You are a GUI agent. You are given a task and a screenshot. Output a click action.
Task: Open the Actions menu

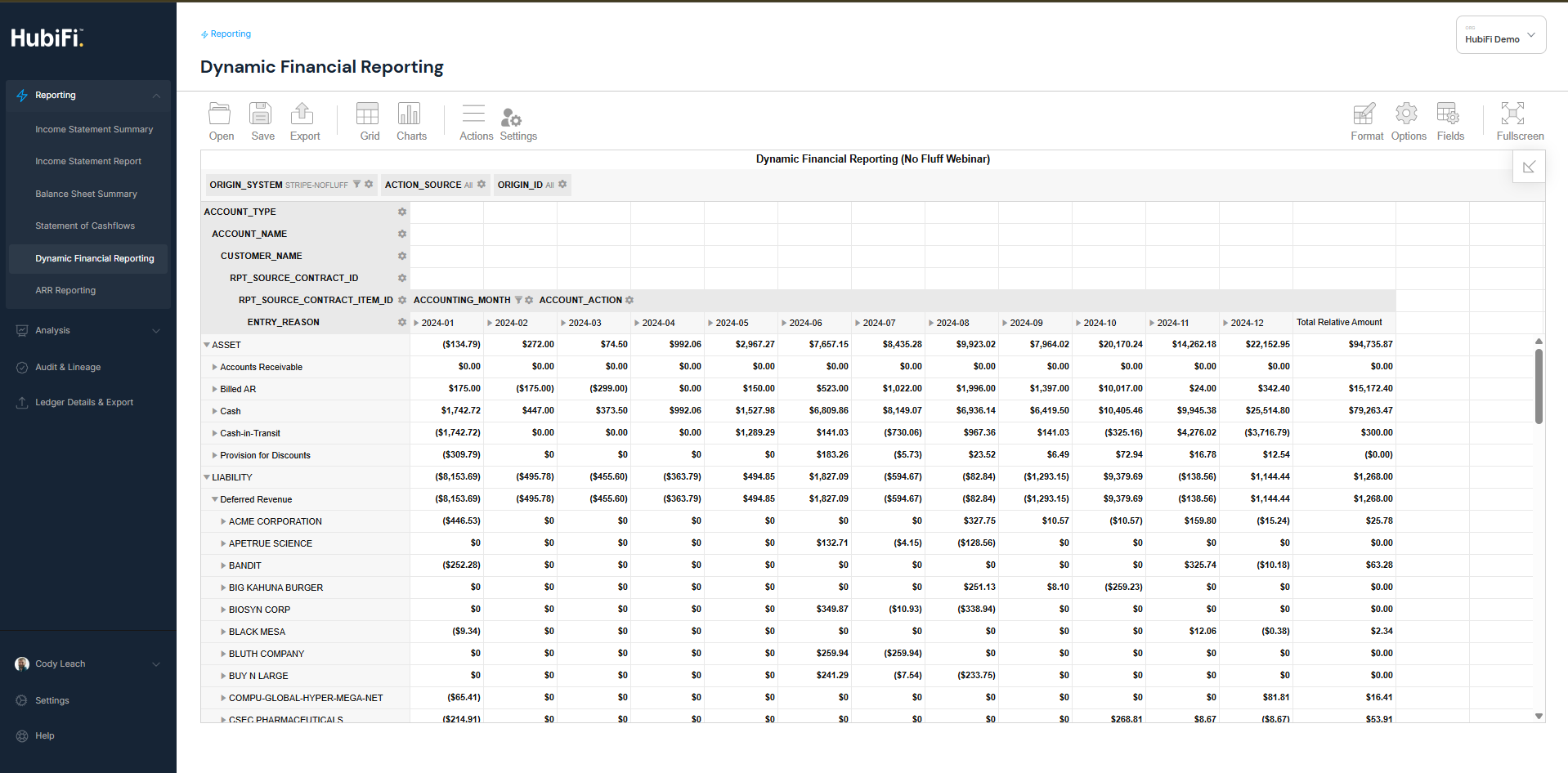(475, 121)
